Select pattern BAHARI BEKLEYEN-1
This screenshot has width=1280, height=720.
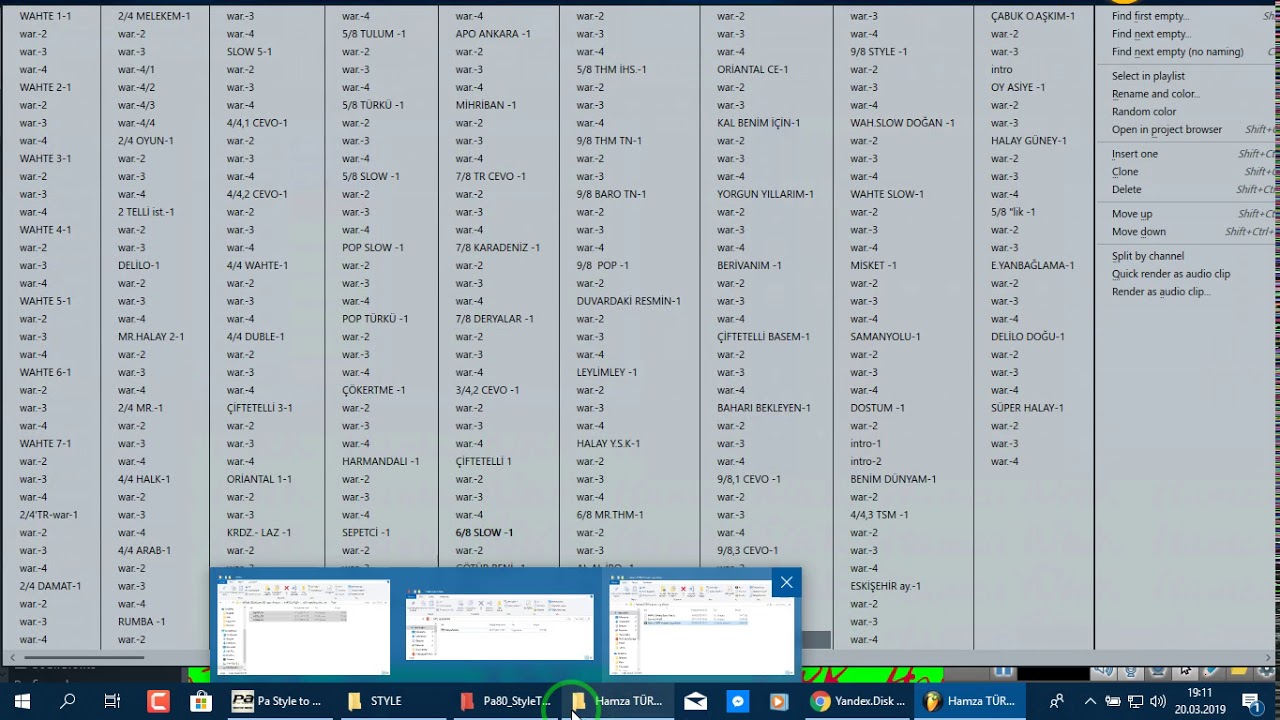tap(764, 408)
